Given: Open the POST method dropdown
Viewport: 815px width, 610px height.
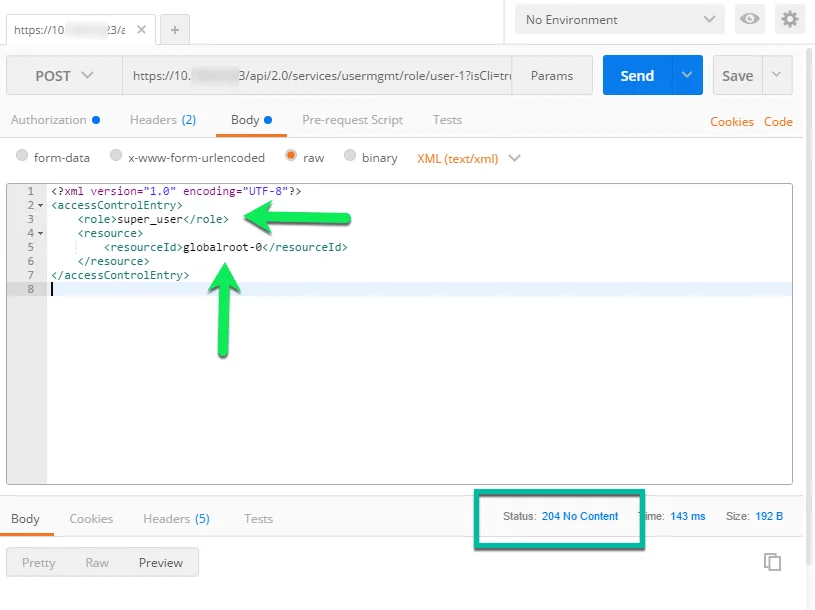Looking at the screenshot, I should pos(64,76).
